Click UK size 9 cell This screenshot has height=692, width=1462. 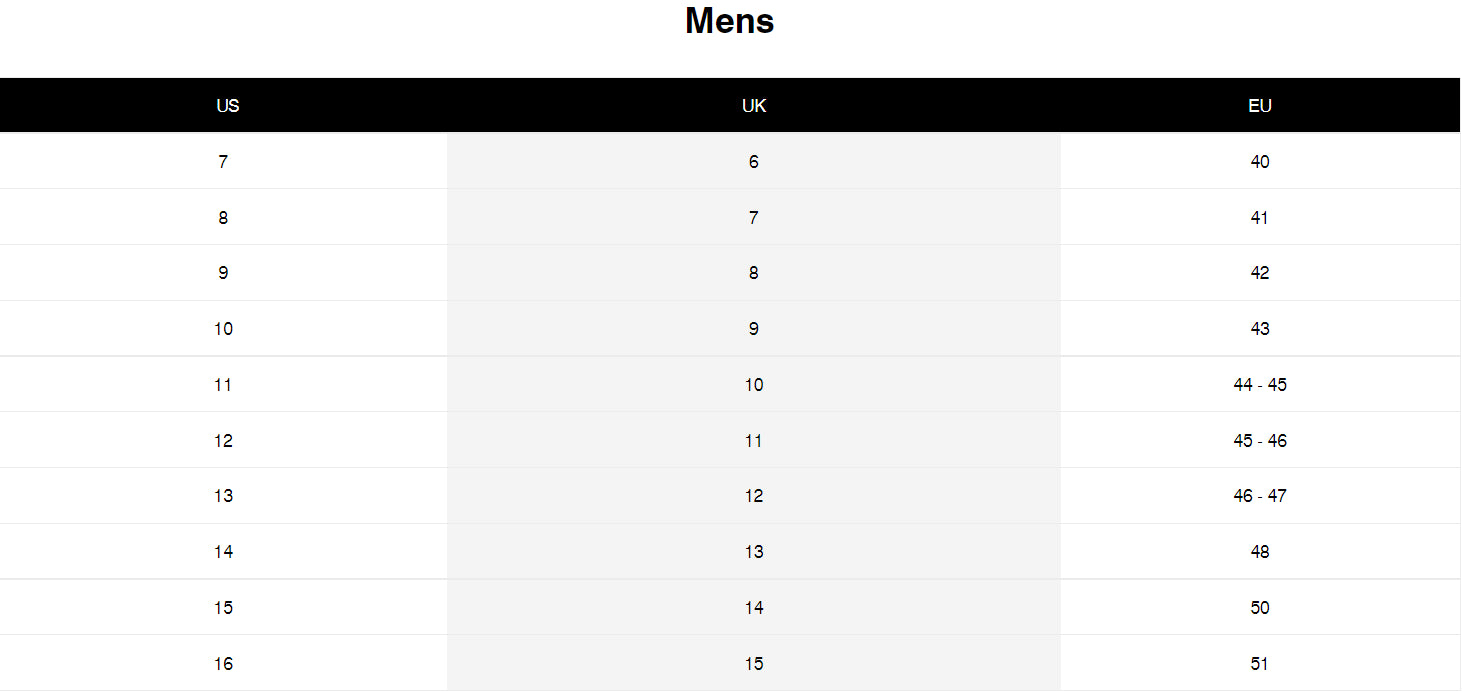pos(754,329)
